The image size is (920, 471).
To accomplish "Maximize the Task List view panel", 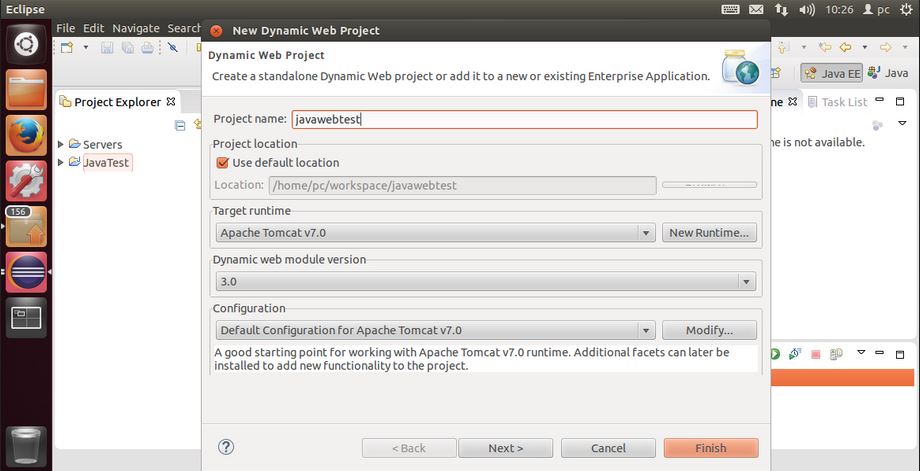I will click(899, 101).
